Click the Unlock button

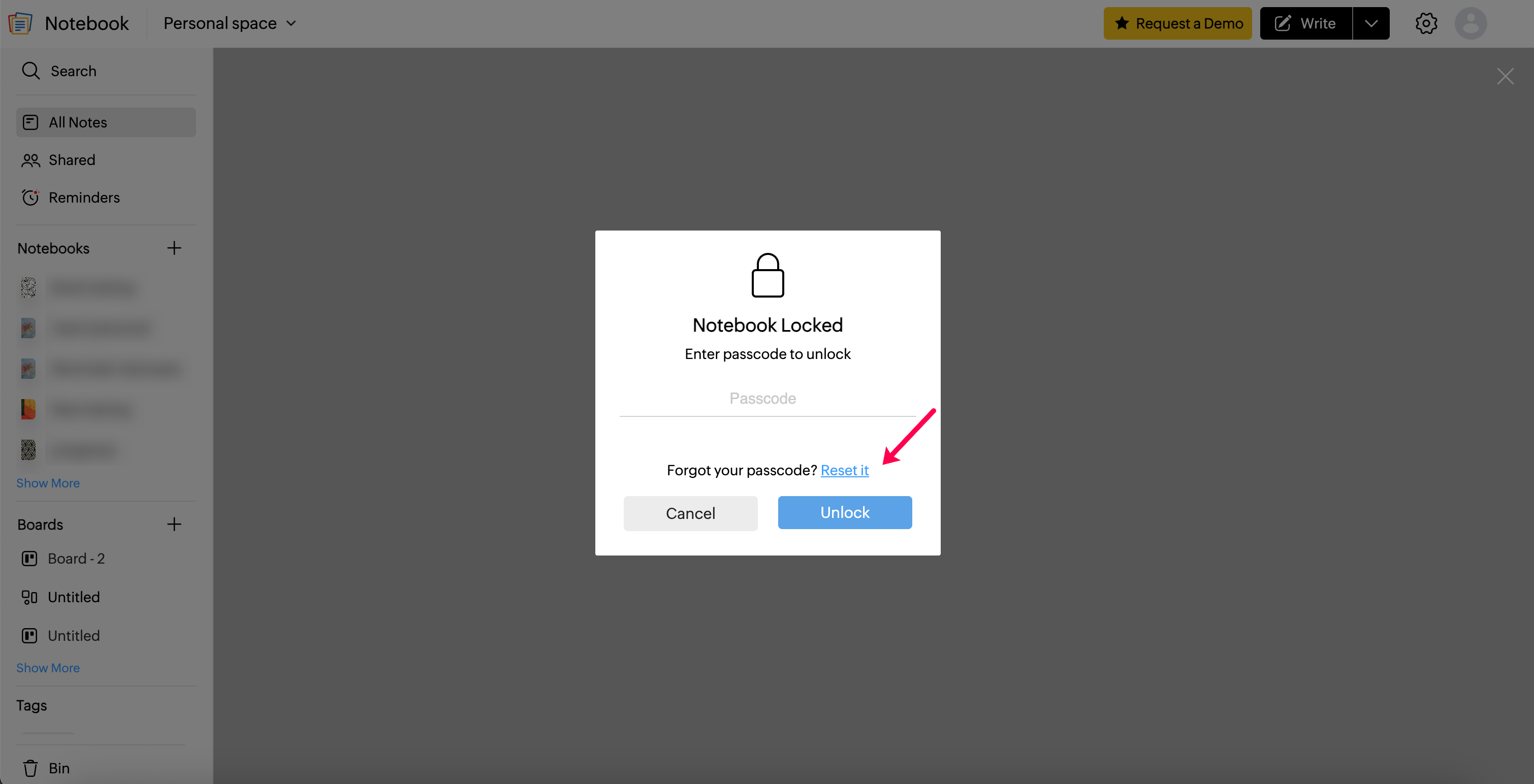(x=844, y=512)
